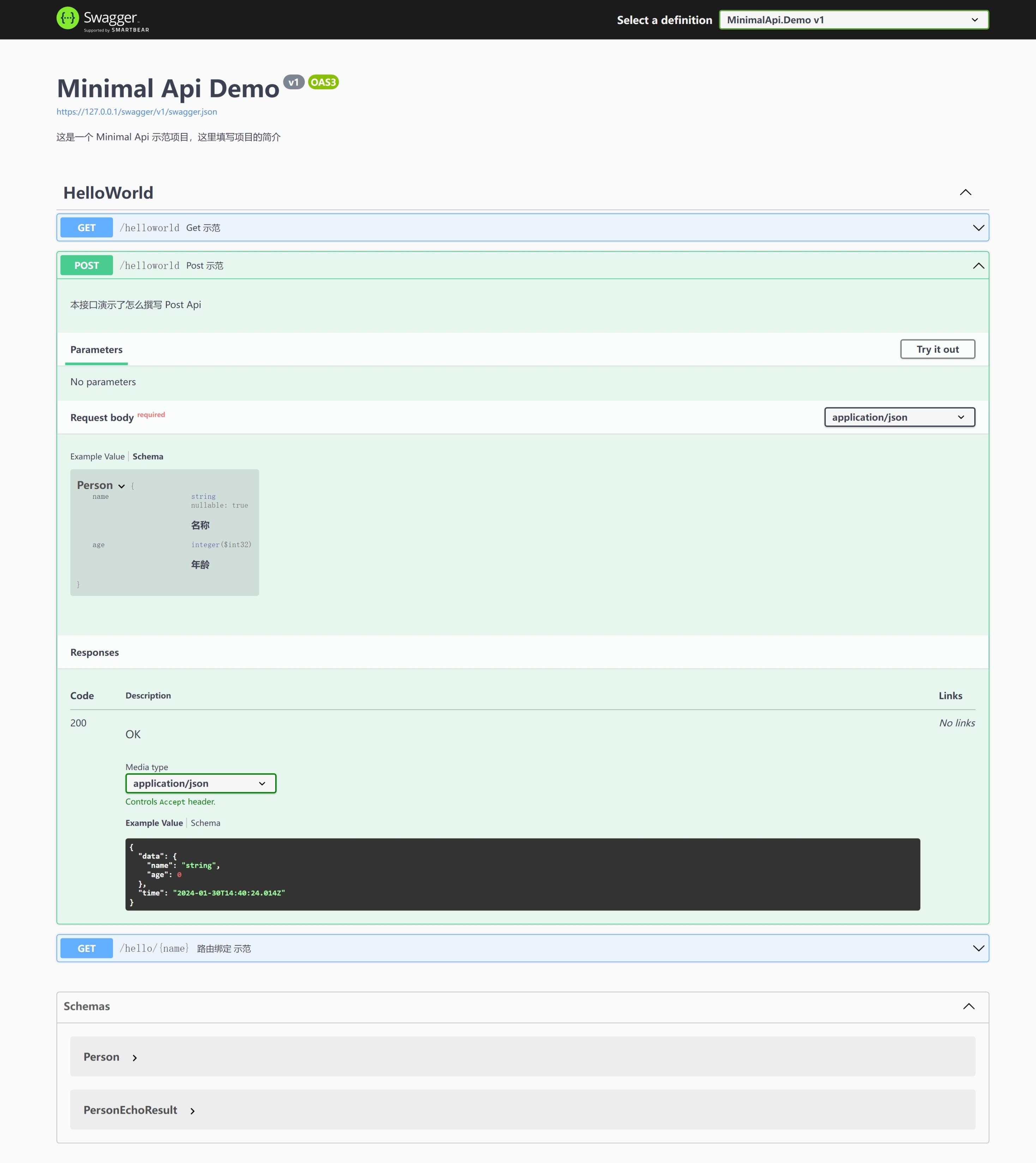This screenshot has width=1036, height=1163.
Task: Select the response Example Value tab
Action: pos(154,823)
